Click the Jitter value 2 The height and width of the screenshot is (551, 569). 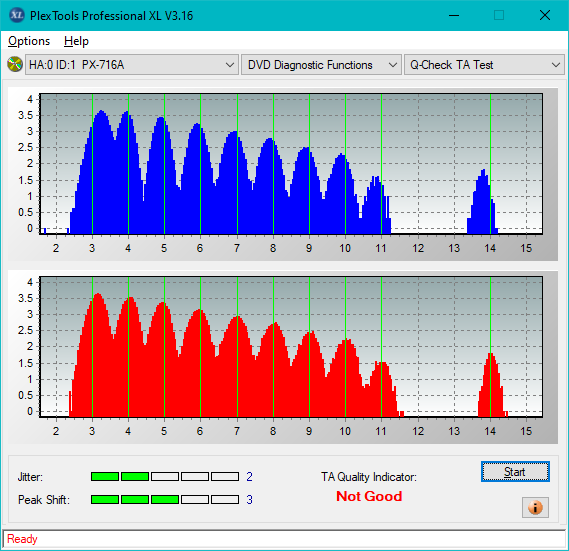[x=249, y=477]
